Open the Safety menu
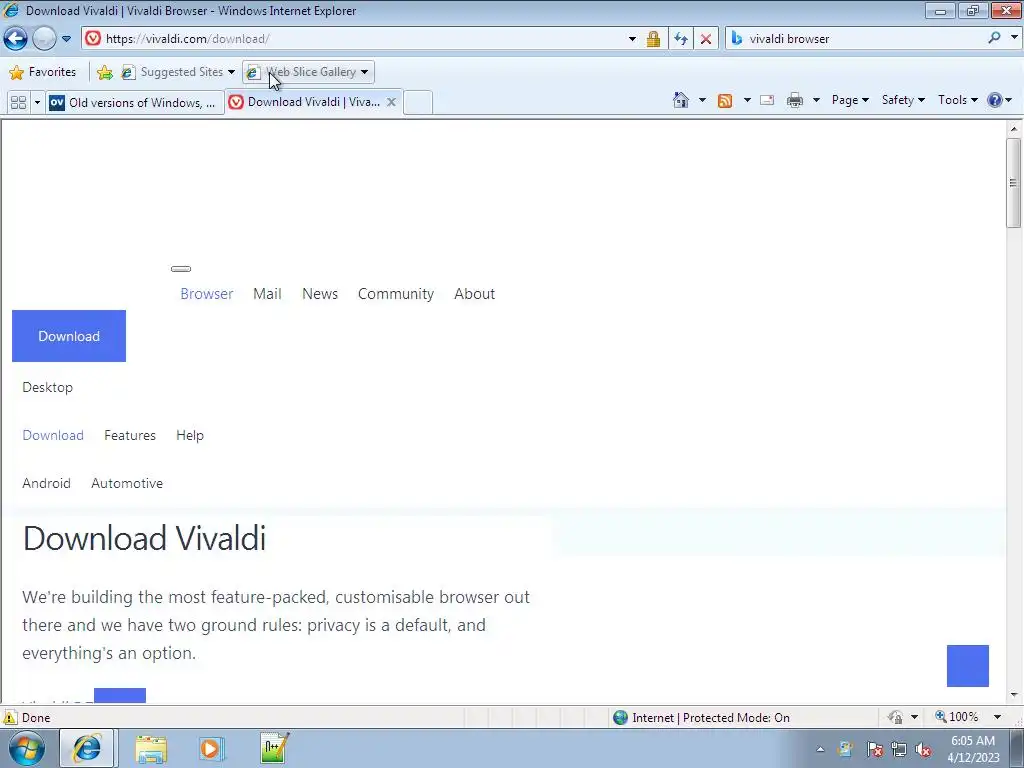1024x768 pixels. (x=903, y=100)
